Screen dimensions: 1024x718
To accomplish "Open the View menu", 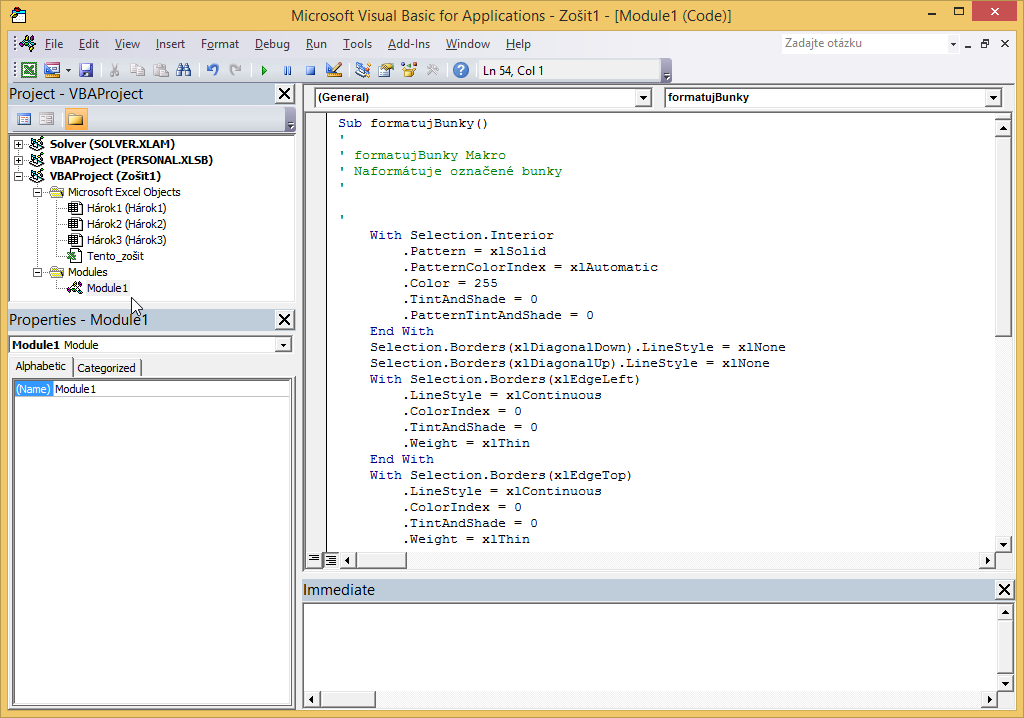I will tap(127, 44).
